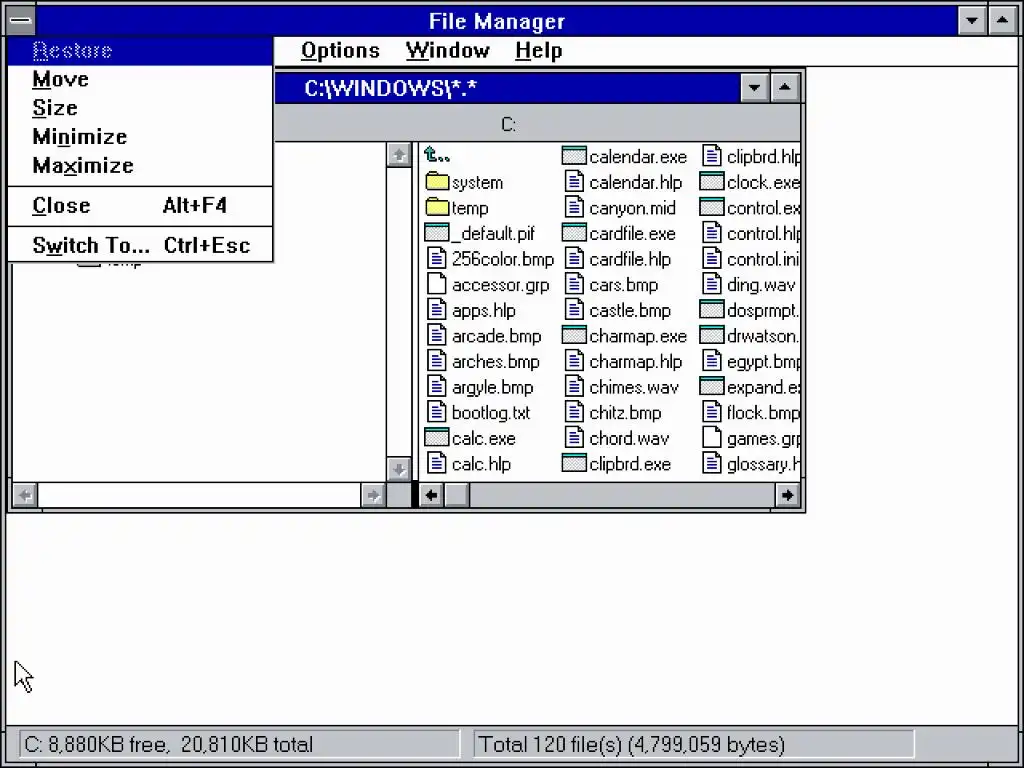Viewport: 1024px width, 768px height.
Task: Select the accessor.grp file icon
Action: point(436,284)
